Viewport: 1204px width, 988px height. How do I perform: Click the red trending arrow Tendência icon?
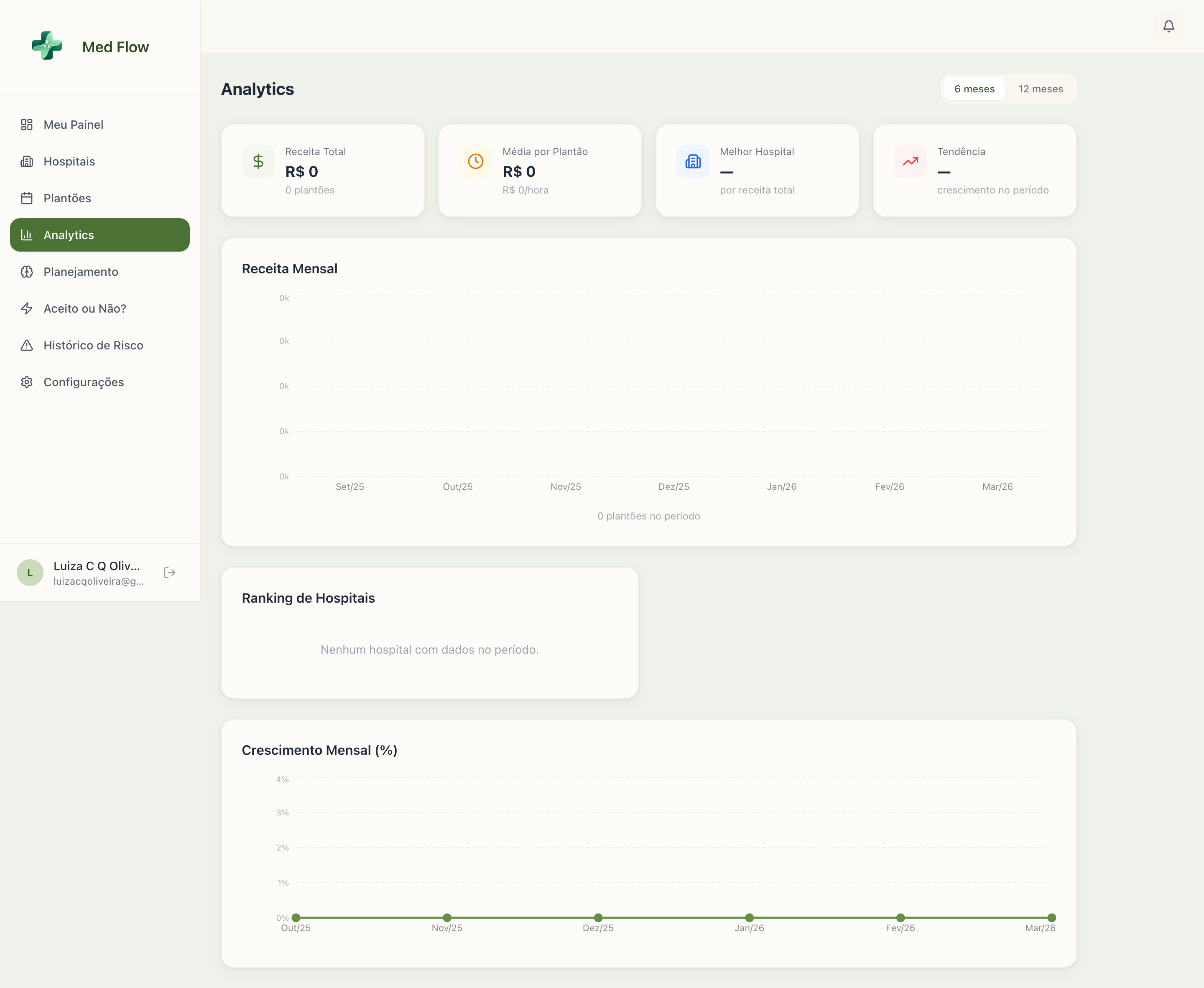point(910,162)
